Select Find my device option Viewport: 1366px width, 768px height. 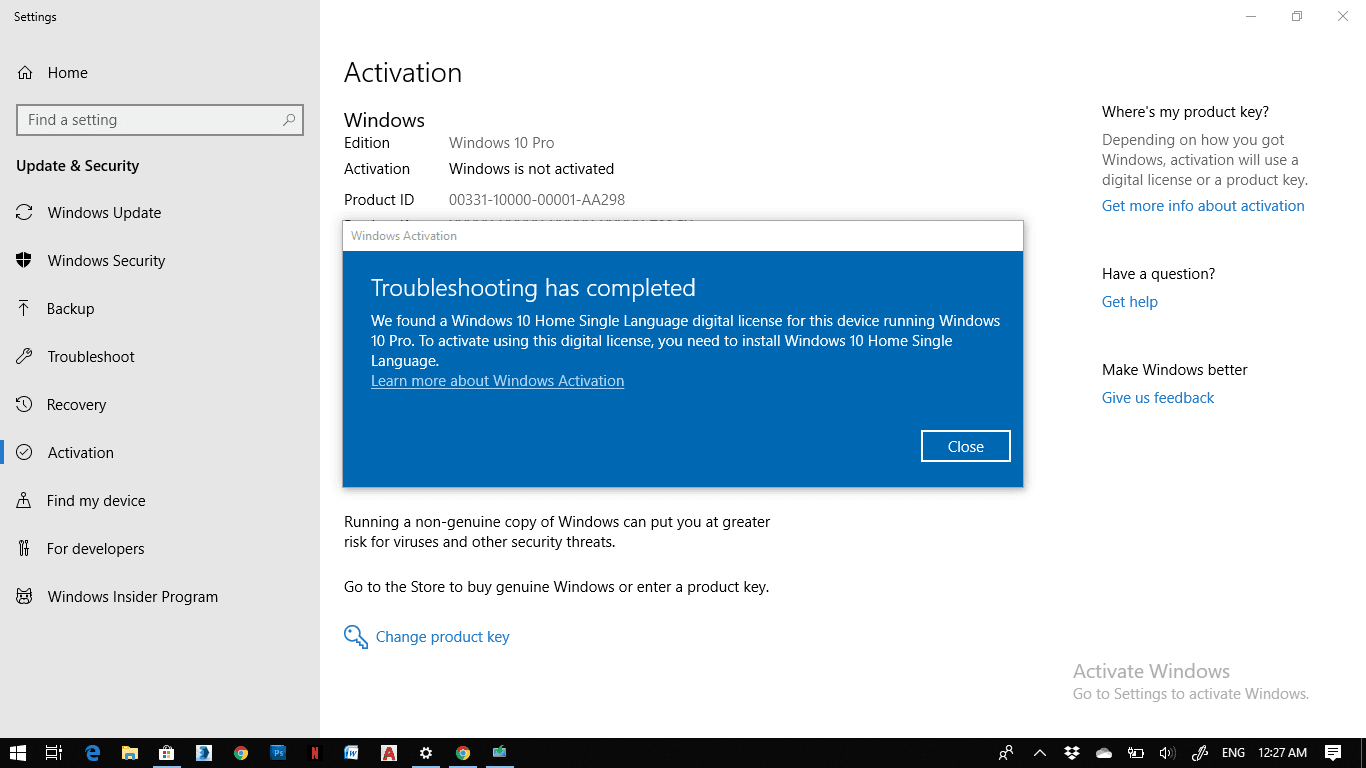[96, 501]
